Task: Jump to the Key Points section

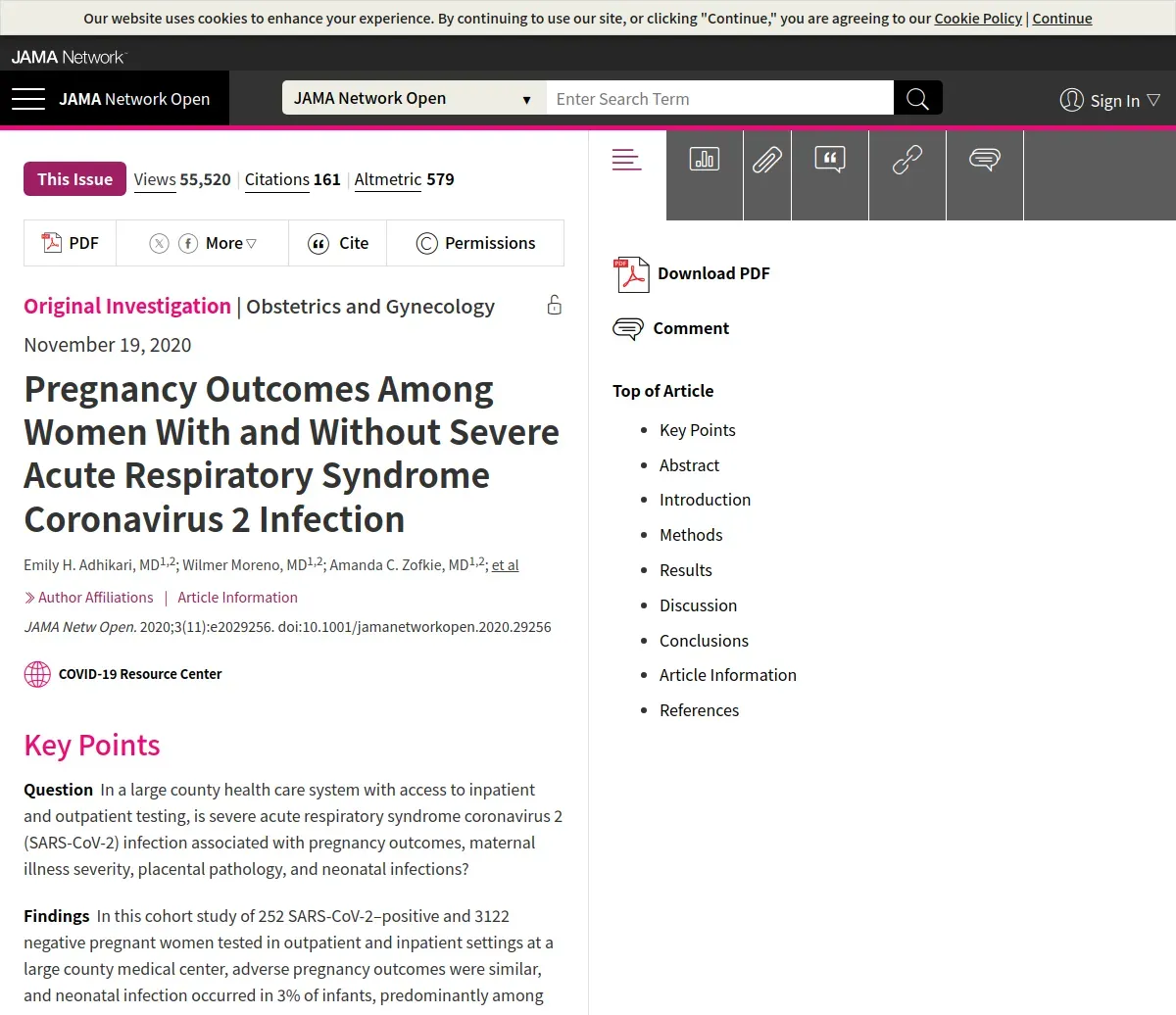Action: pyautogui.click(x=698, y=430)
